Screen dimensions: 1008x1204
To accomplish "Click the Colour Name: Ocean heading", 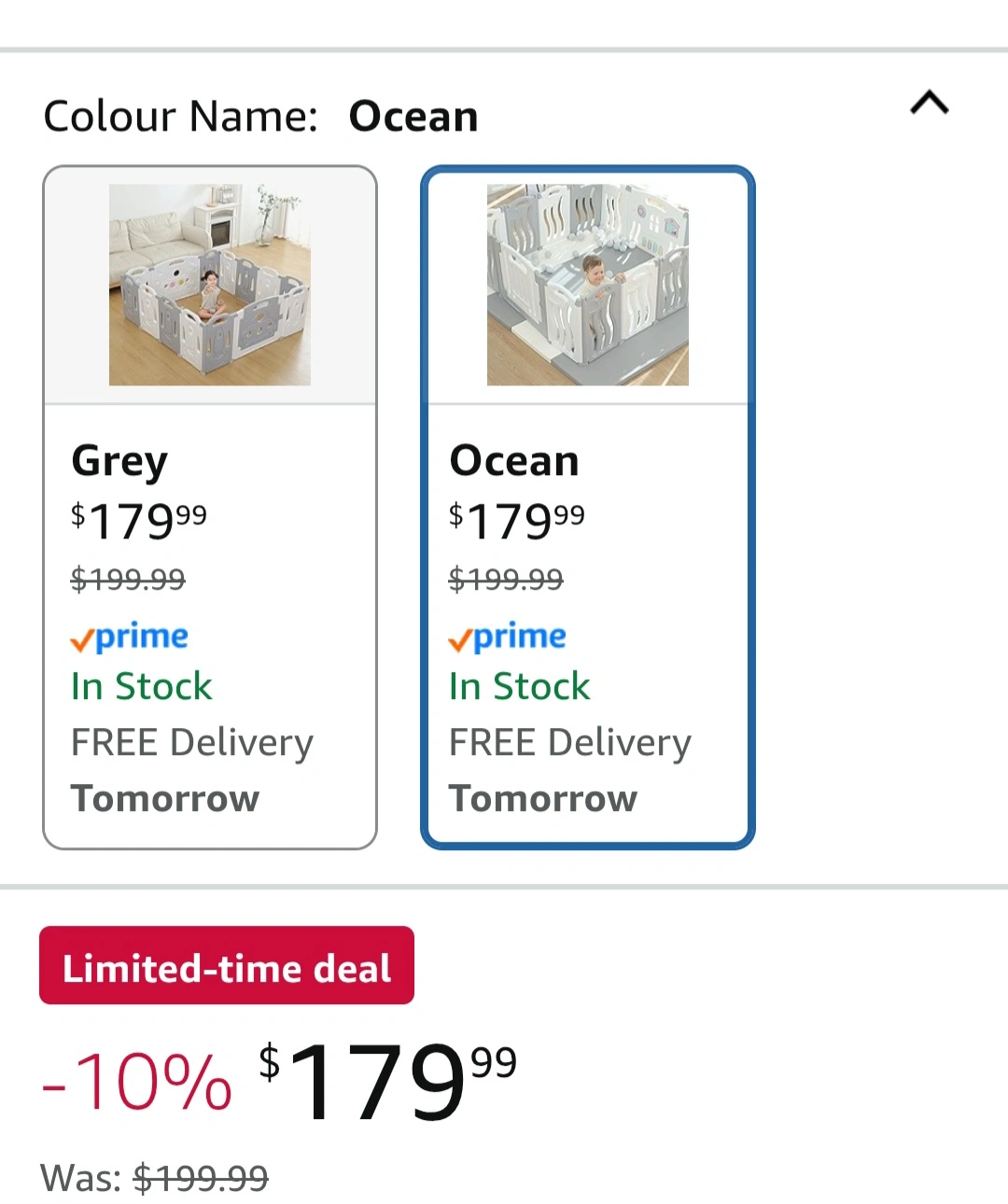I will (x=260, y=117).
